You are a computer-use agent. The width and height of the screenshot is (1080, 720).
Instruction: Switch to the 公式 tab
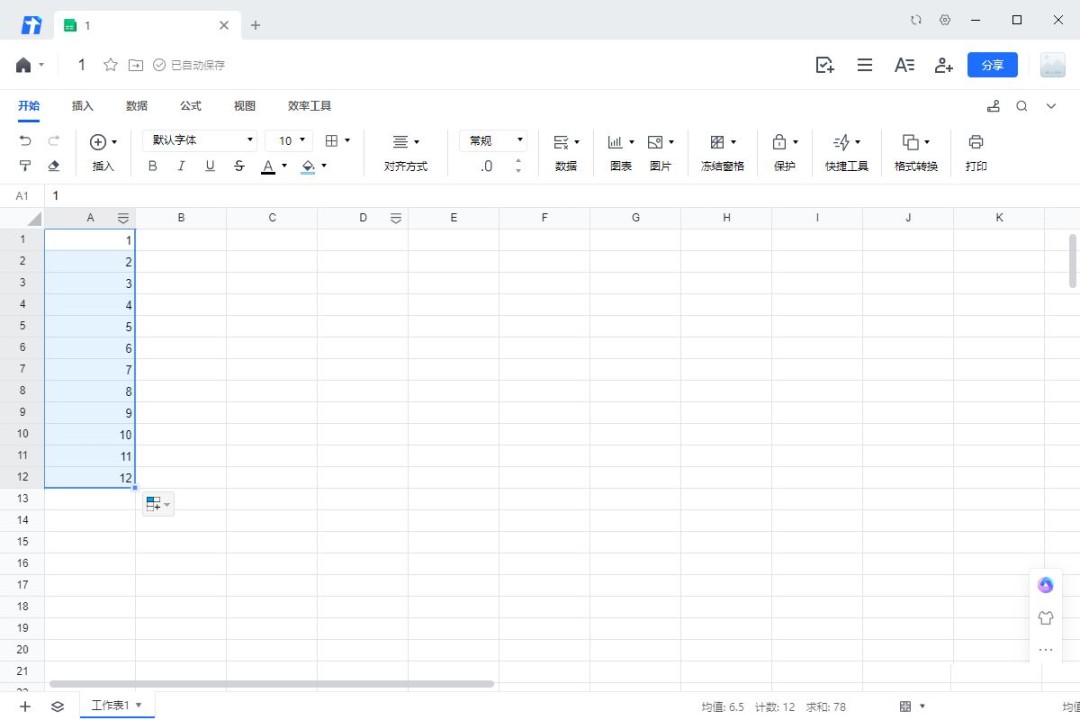click(x=190, y=106)
